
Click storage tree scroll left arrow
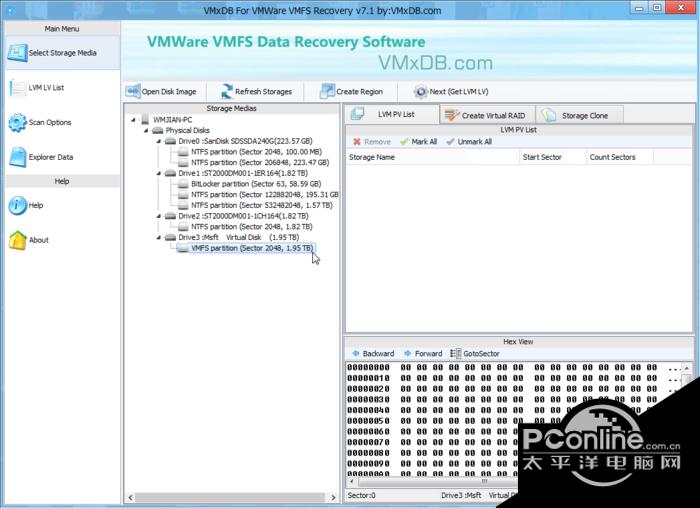click(x=130, y=497)
